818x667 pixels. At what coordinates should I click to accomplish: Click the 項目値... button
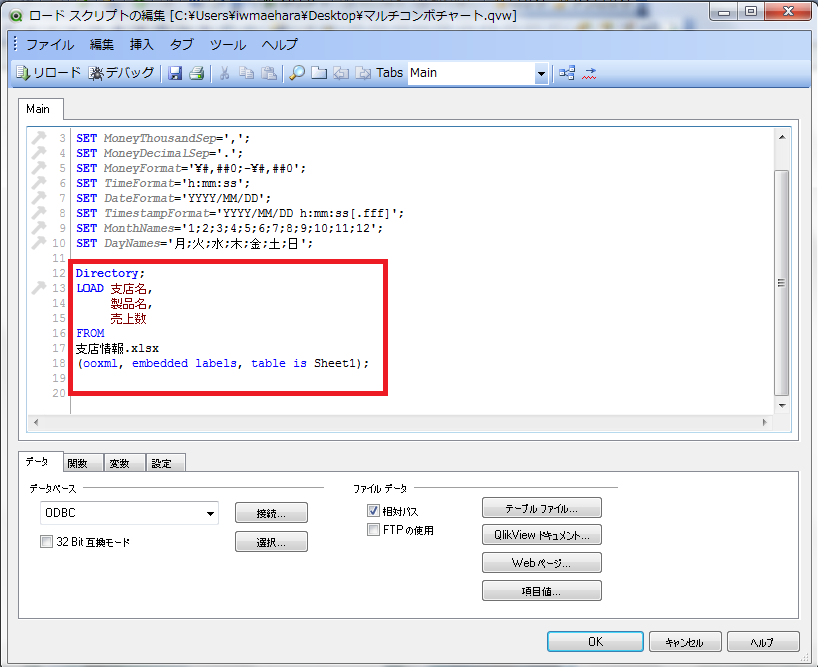pos(542,591)
